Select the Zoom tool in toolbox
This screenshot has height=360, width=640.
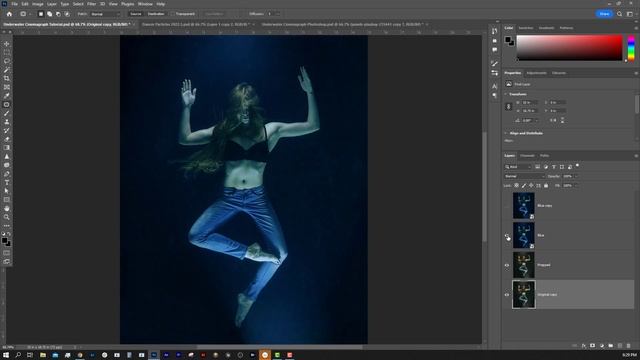(x=7, y=217)
